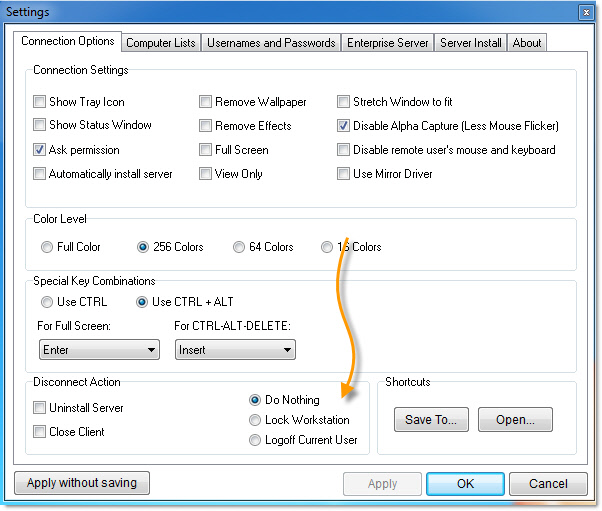Viewport: 602px width, 511px height.
Task: Toggle Disable Alpha Capture checkbox
Action: click(x=344, y=126)
